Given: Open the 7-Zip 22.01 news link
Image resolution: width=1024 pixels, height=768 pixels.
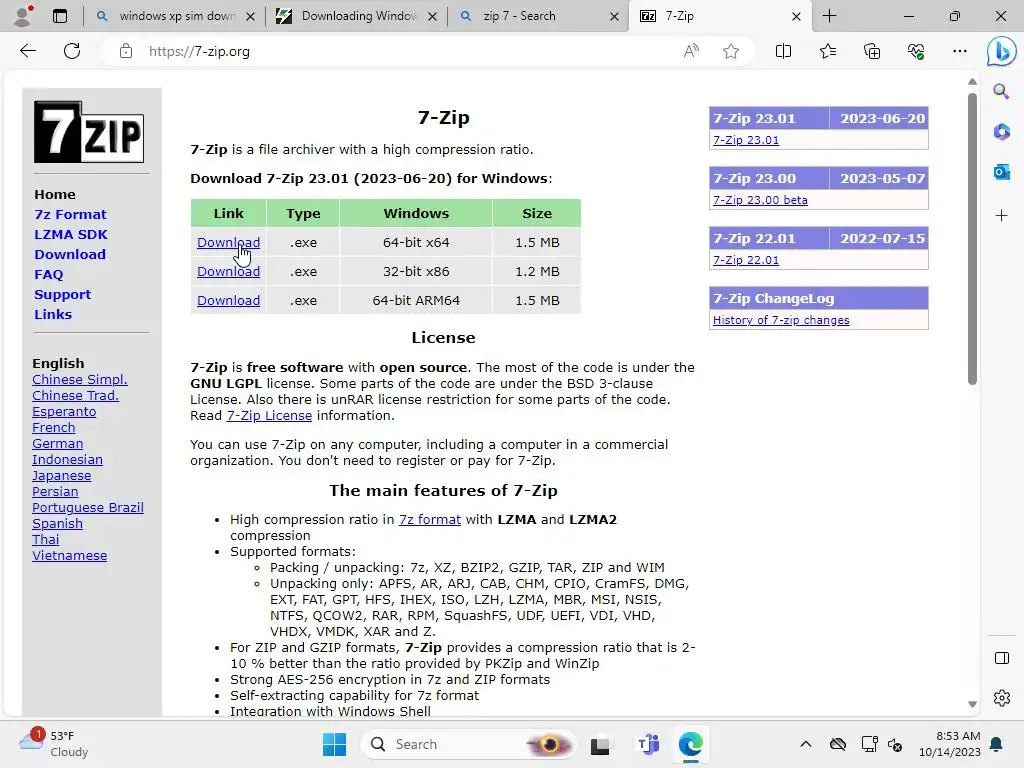Looking at the screenshot, I should click(746, 260).
